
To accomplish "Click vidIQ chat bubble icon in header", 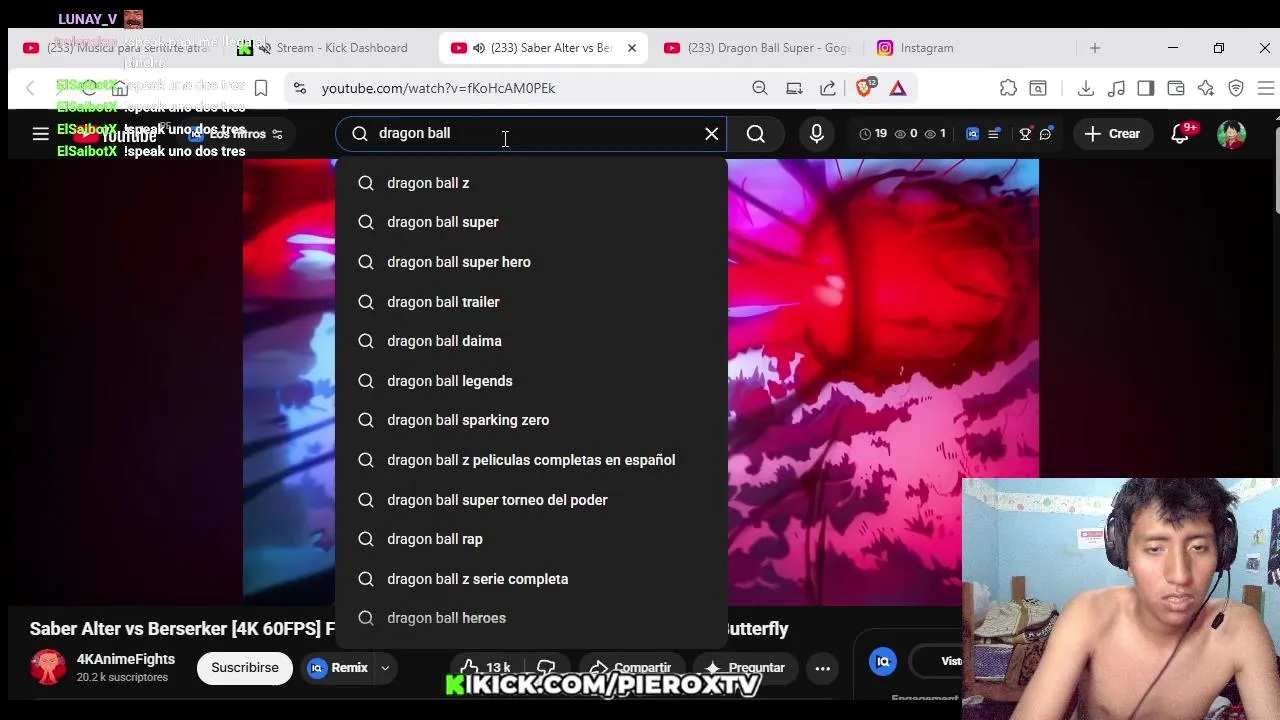I will 1046,133.
